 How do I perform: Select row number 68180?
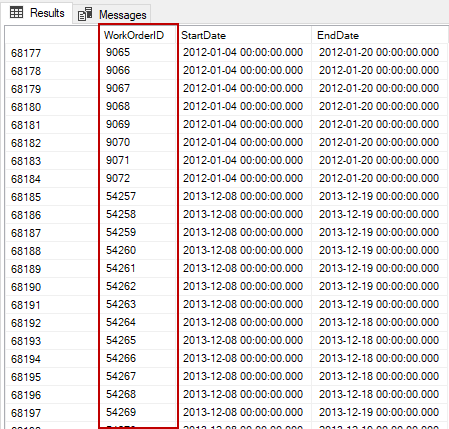(51, 107)
